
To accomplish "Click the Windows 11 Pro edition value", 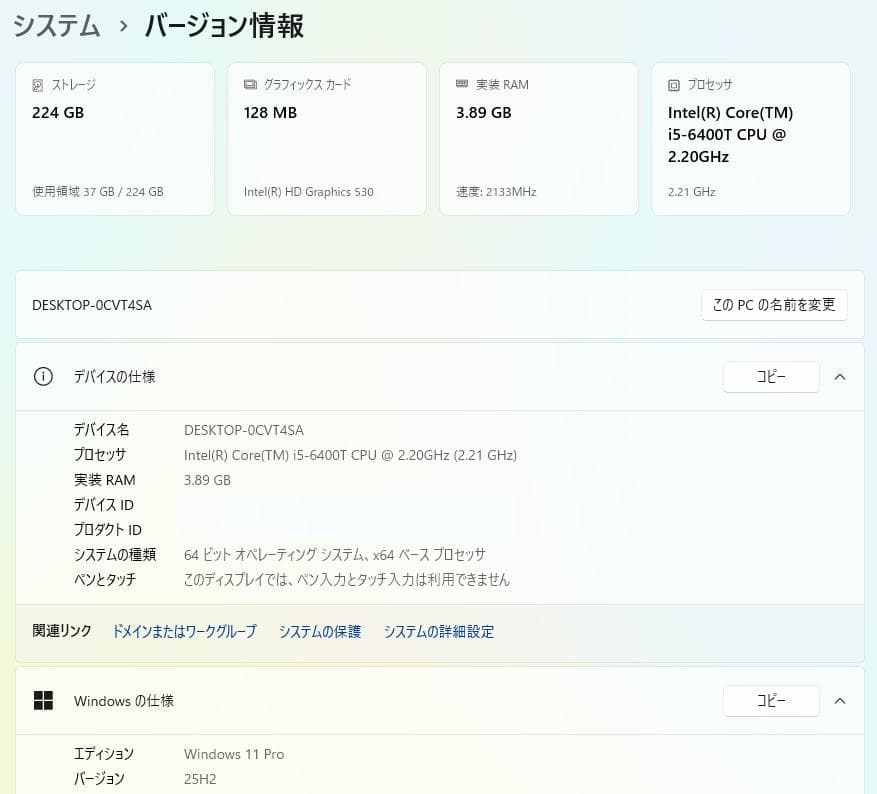I will pyautogui.click(x=234, y=754).
